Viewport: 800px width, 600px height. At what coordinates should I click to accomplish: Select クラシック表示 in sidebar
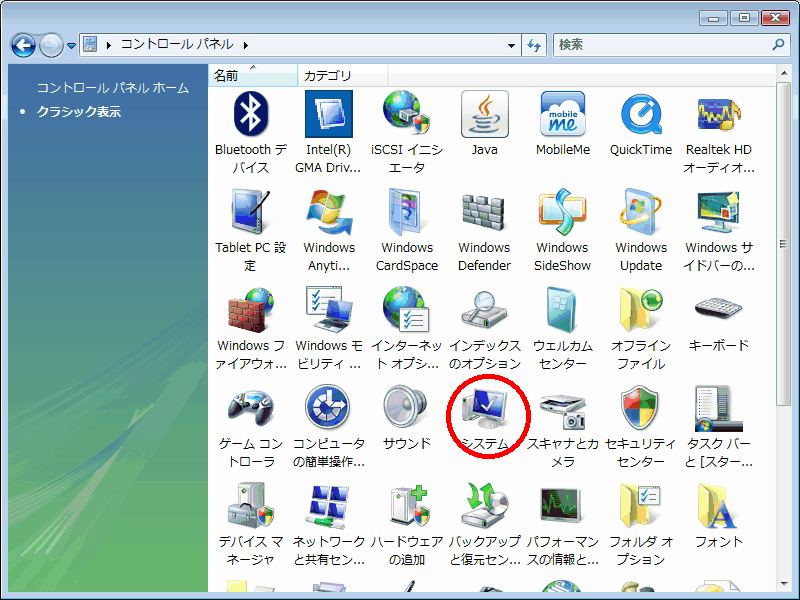79,111
